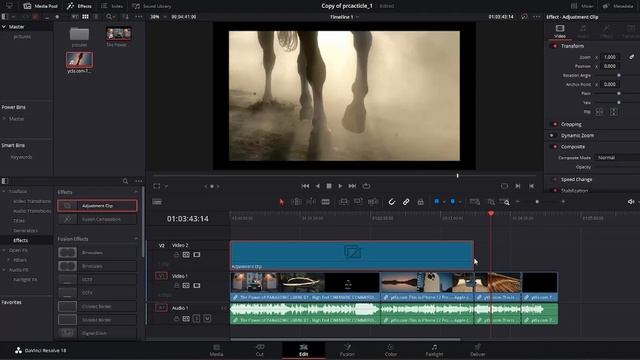Open the blue marker color dropdown

pyautogui.click(x=460, y=202)
